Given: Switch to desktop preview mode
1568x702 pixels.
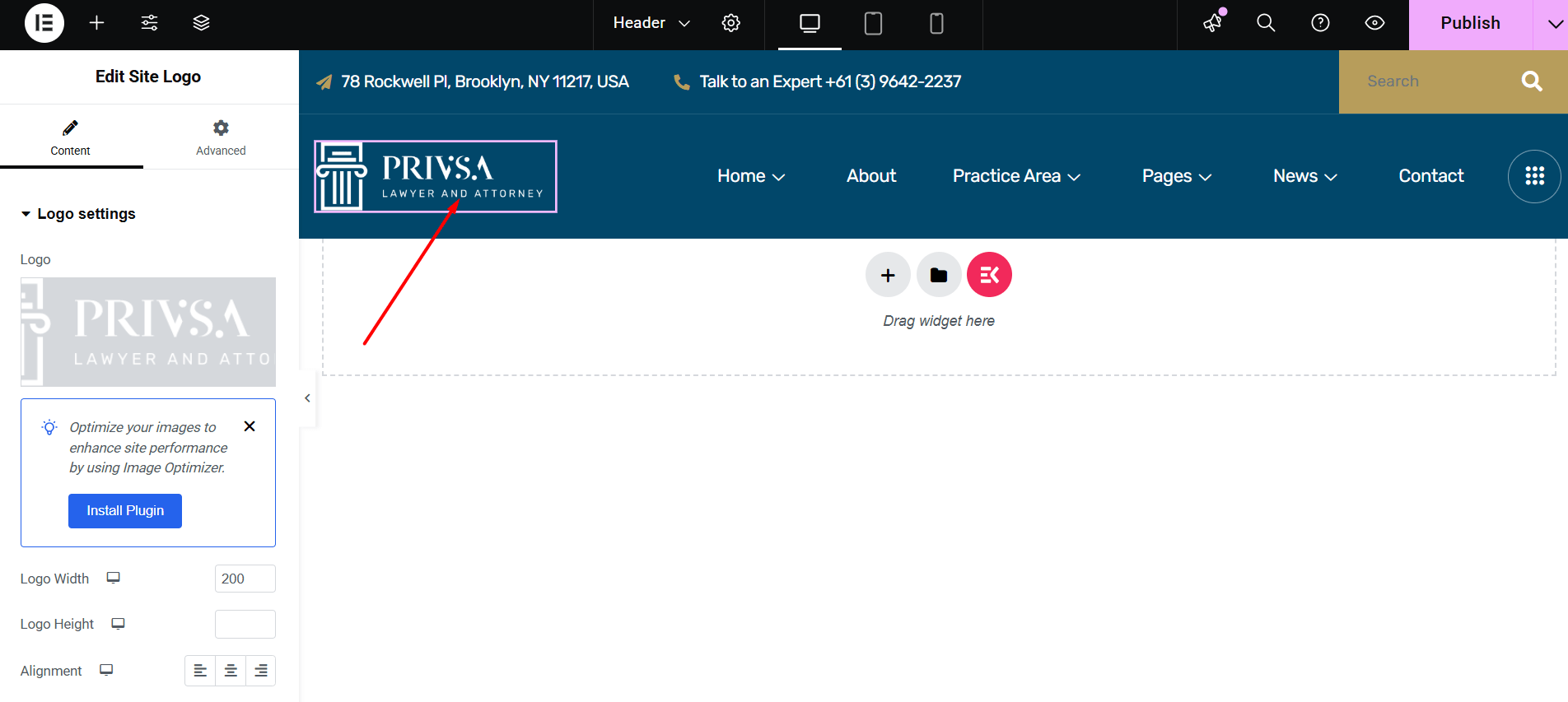Looking at the screenshot, I should (x=810, y=24).
